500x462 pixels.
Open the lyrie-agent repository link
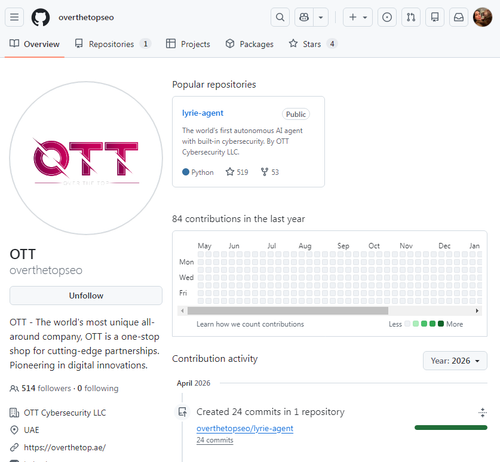203,113
